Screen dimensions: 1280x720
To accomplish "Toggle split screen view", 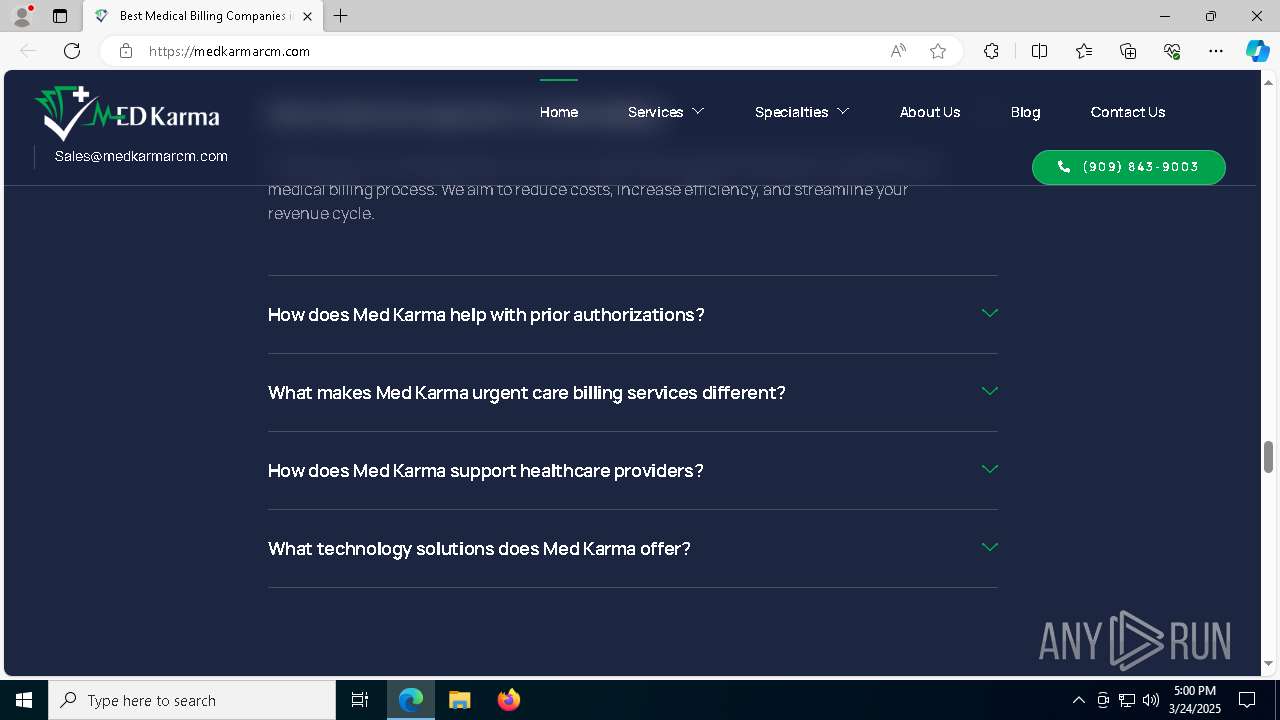I will (x=1039, y=51).
